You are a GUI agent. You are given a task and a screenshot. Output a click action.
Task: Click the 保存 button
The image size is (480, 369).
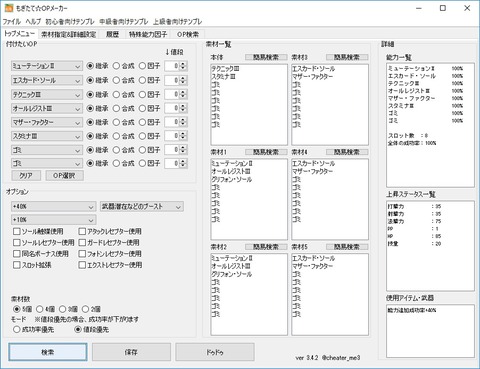(x=131, y=352)
